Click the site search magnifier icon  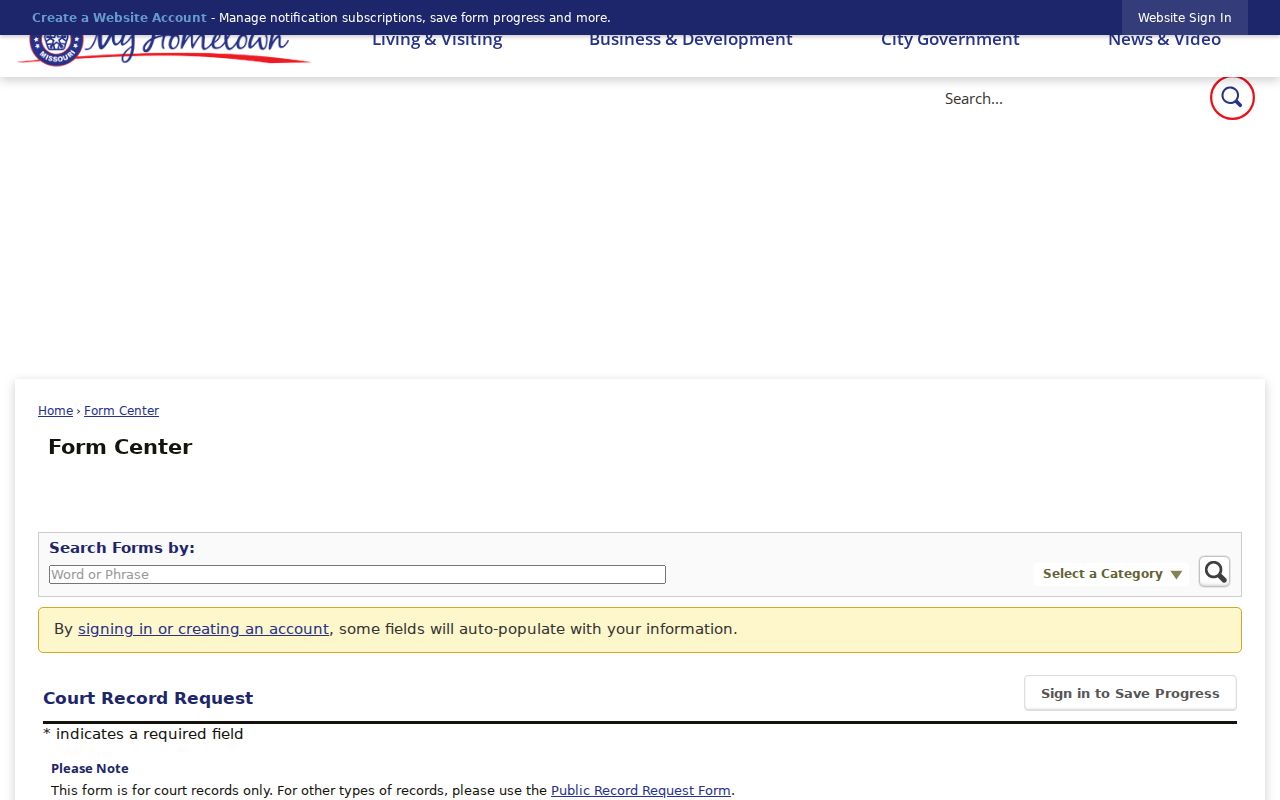(x=1232, y=98)
